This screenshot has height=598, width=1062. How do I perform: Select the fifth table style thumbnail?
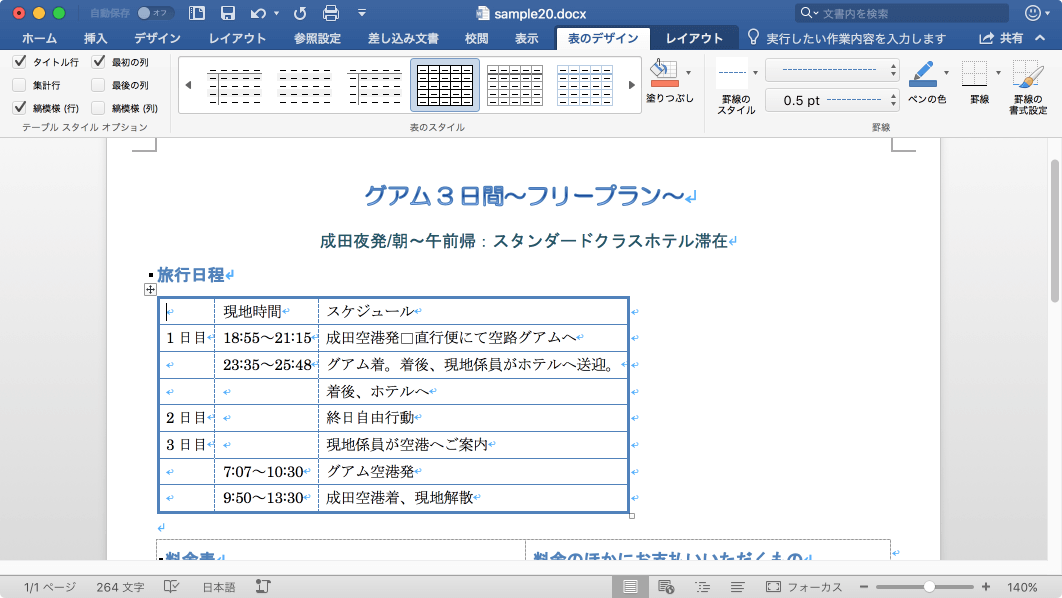515,85
